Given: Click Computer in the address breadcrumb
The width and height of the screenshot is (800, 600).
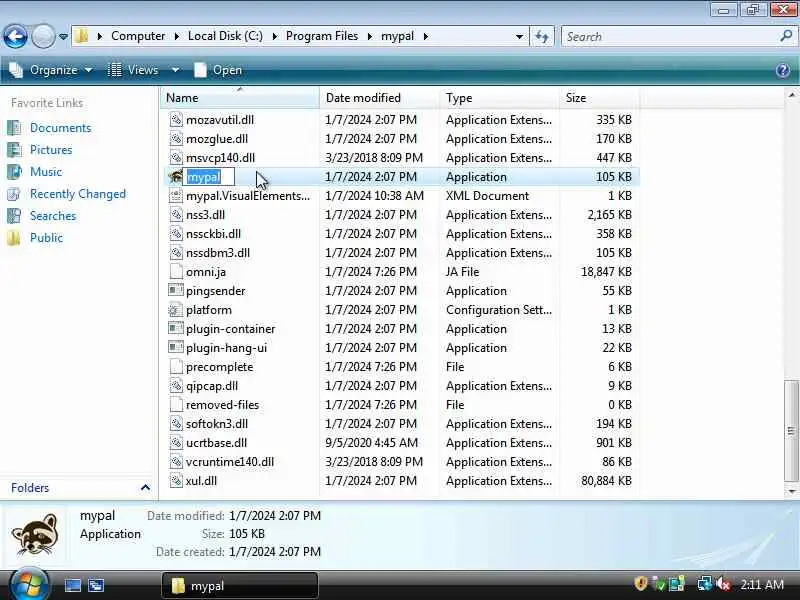Looking at the screenshot, I should coord(138,36).
